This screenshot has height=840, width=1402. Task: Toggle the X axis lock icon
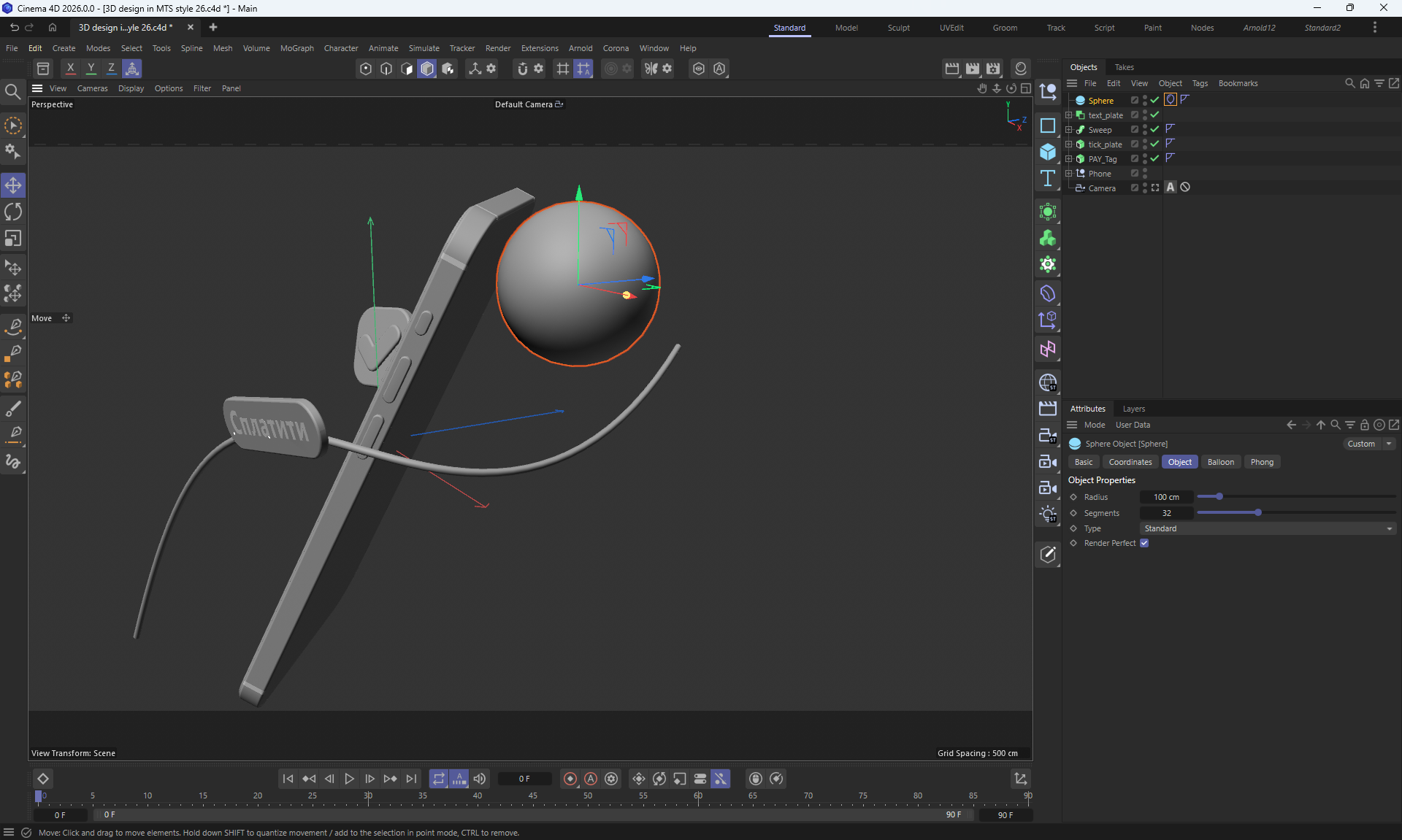(70, 69)
